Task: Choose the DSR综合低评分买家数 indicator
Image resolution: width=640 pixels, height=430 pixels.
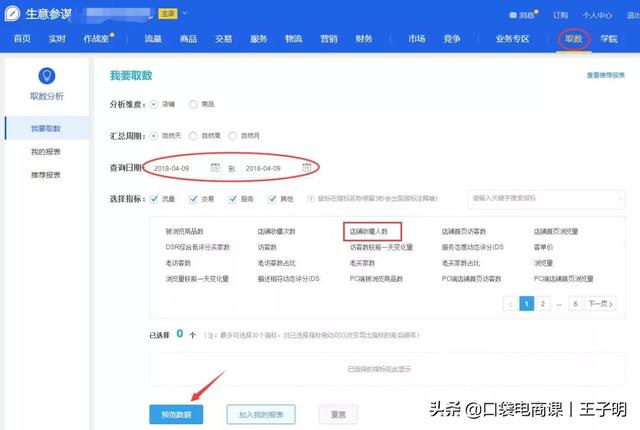Action: 198,247
